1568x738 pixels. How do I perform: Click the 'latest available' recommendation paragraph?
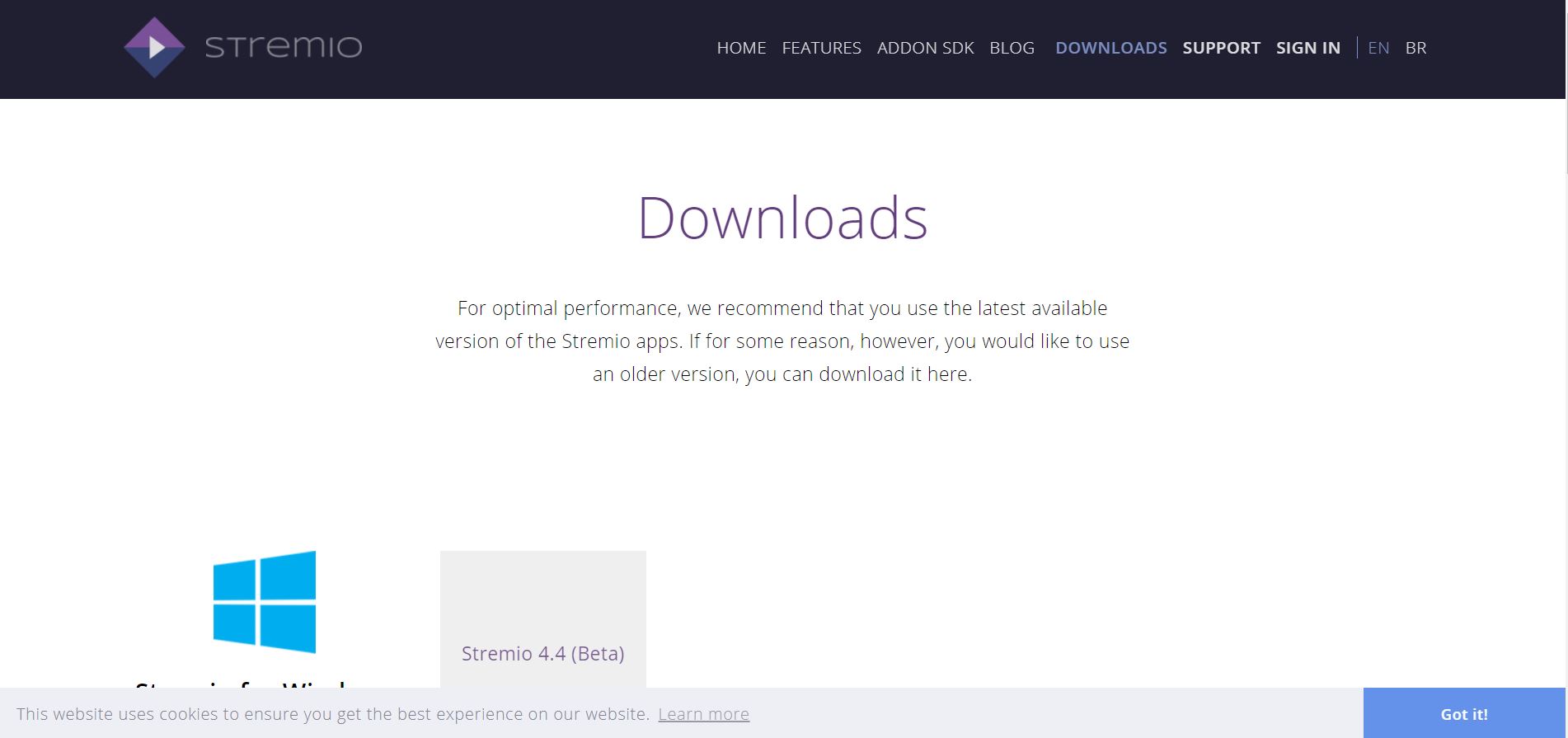[782, 341]
